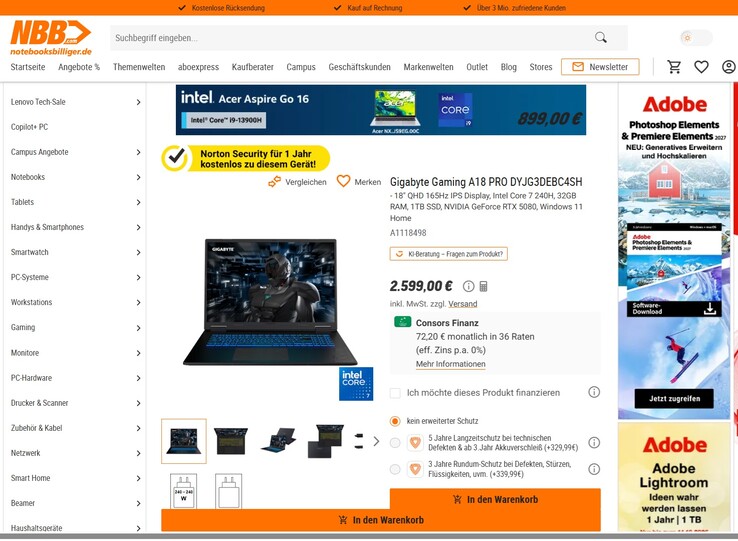This screenshot has width=738, height=541.
Task: Select the 3 Jahre Rundum-Schutz radio option
Action: click(395, 469)
